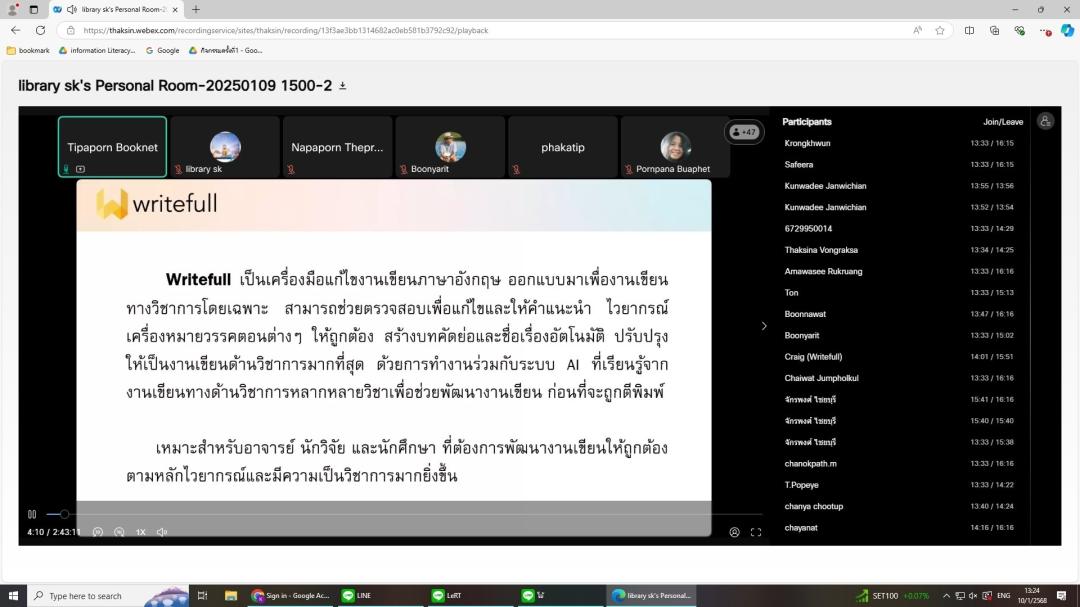The height and width of the screenshot is (607, 1080).
Task: Reload the current page
Action: click(x=40, y=30)
